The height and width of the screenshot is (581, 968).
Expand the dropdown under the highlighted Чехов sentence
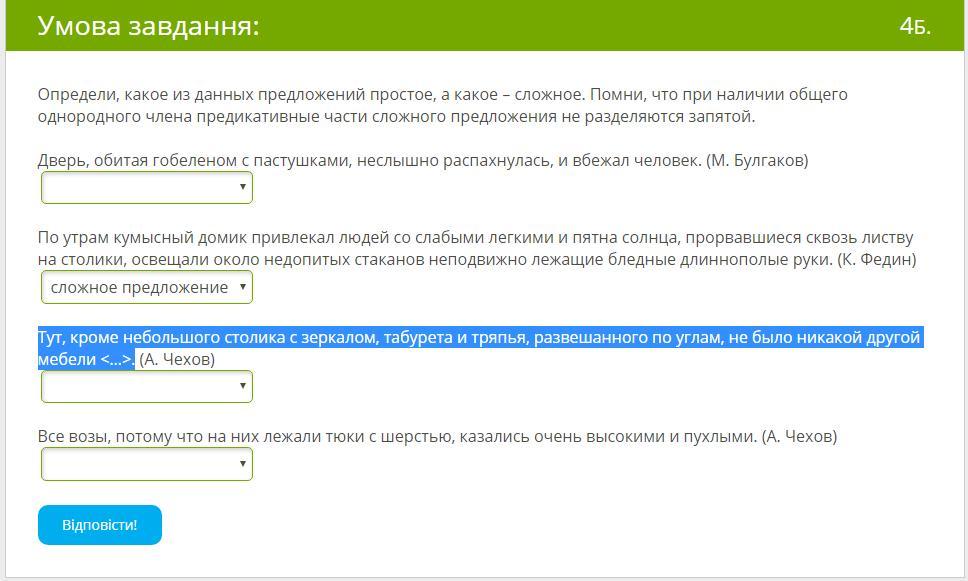146,386
